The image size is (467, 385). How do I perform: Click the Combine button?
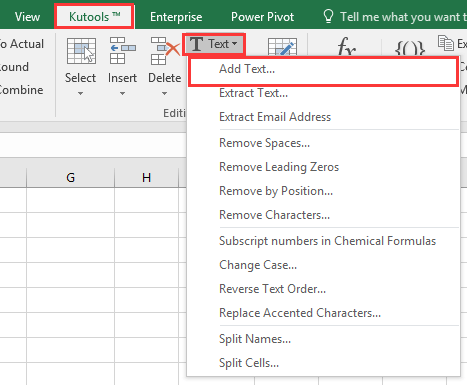21,90
